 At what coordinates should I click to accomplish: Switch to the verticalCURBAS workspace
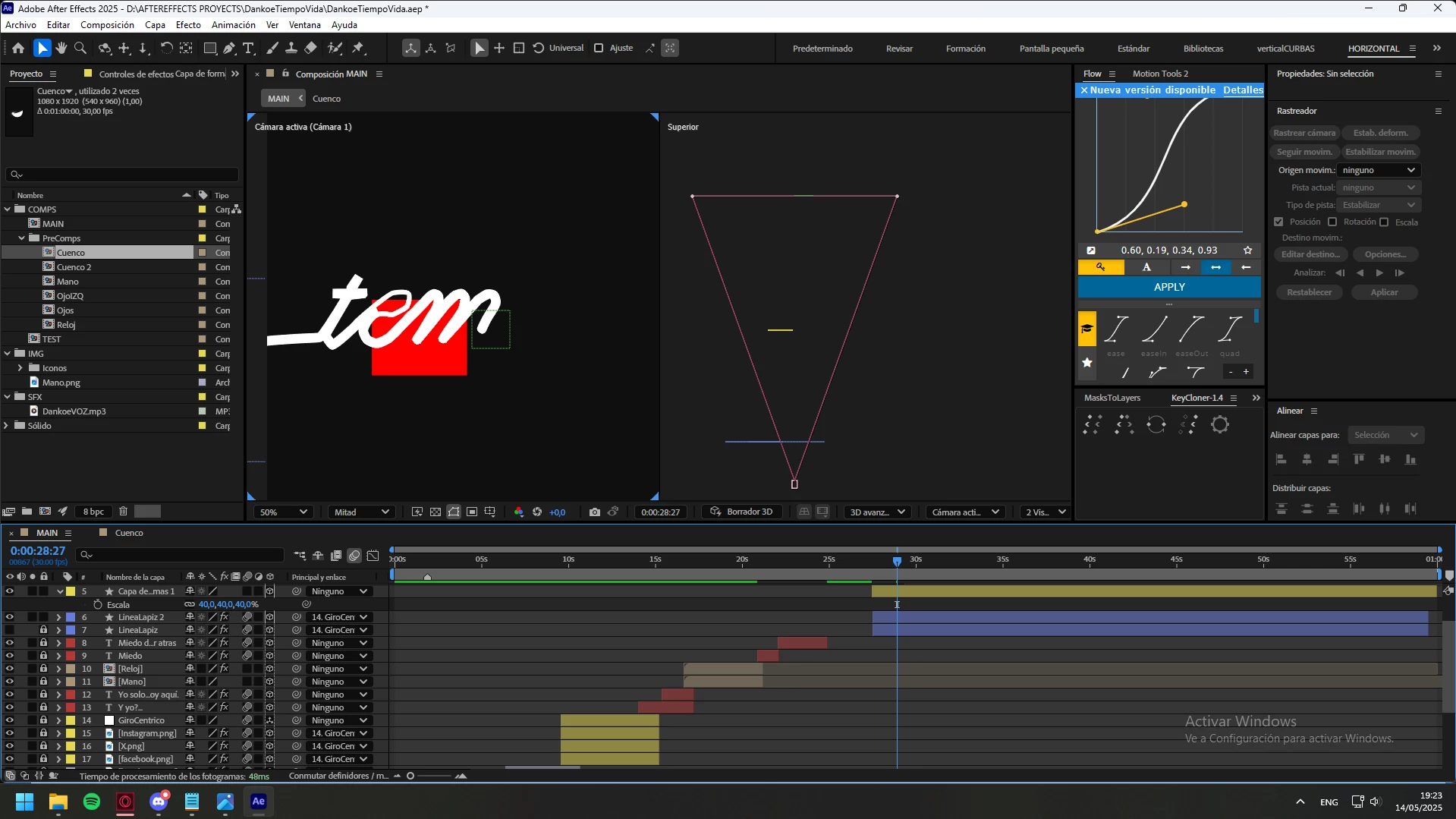[1285, 49]
